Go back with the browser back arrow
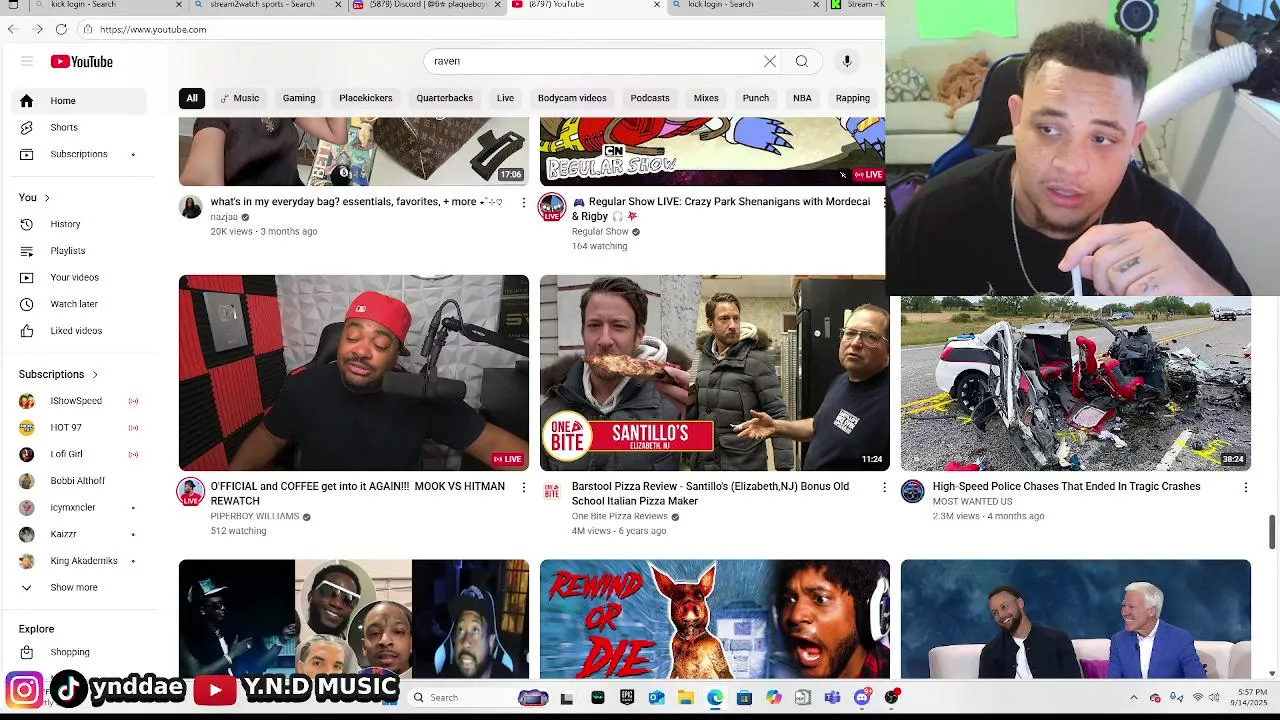Screen dimensions: 1280x720 click(13, 29)
